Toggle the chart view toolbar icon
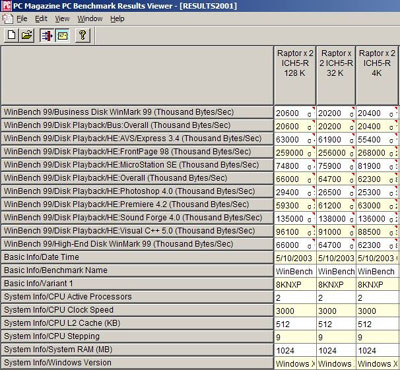Viewport: 400px width, 370px height. pos(62,35)
